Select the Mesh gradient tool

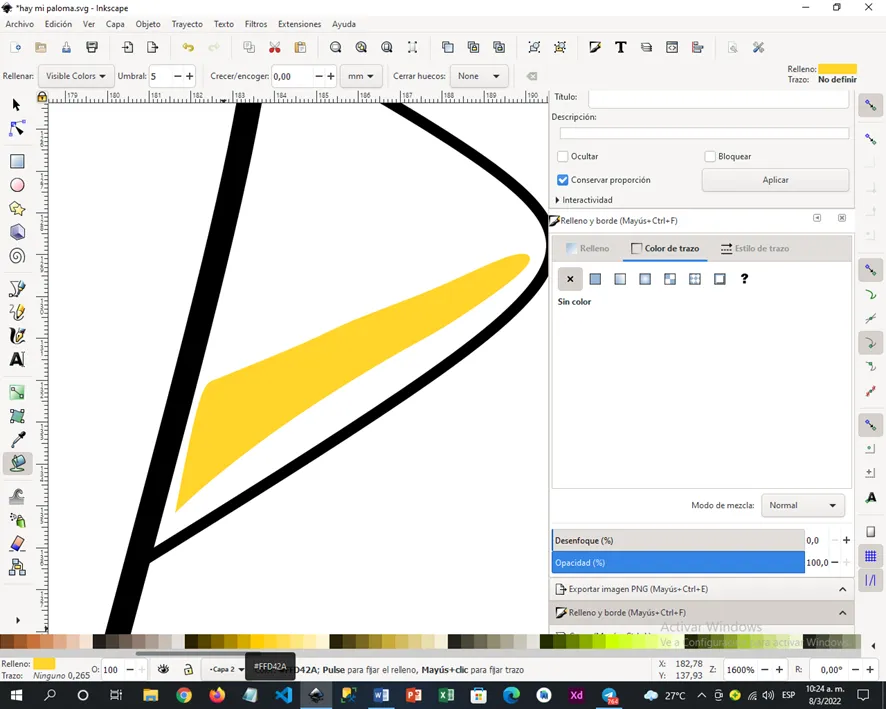click(17, 416)
